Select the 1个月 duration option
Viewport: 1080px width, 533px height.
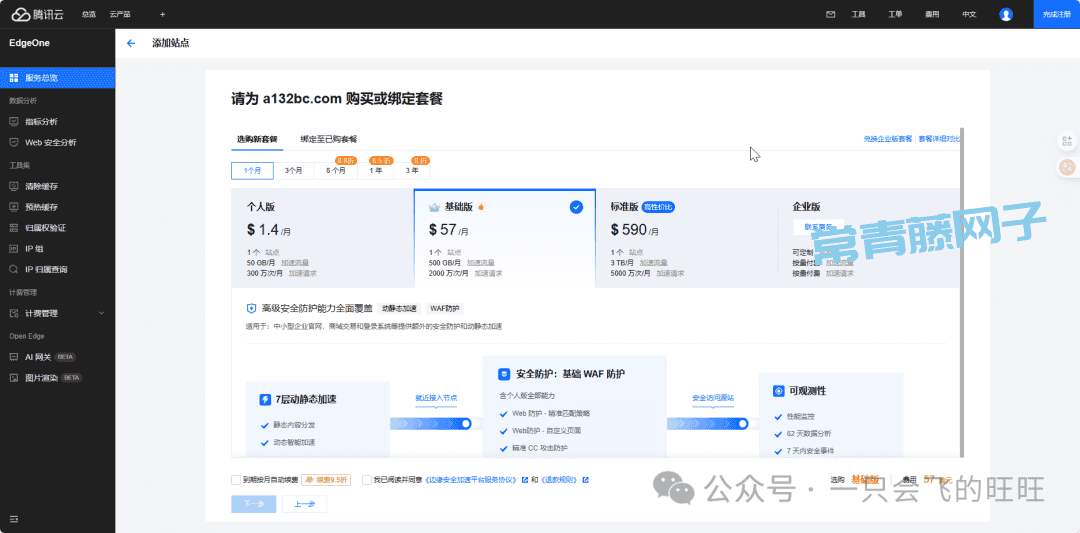252,171
